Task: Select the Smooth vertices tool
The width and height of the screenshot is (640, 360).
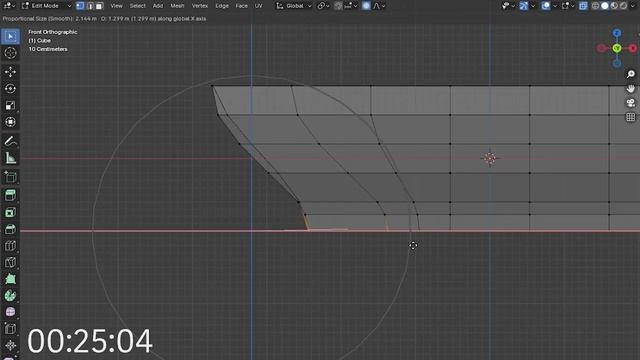Action: pyautogui.click(x=10, y=312)
